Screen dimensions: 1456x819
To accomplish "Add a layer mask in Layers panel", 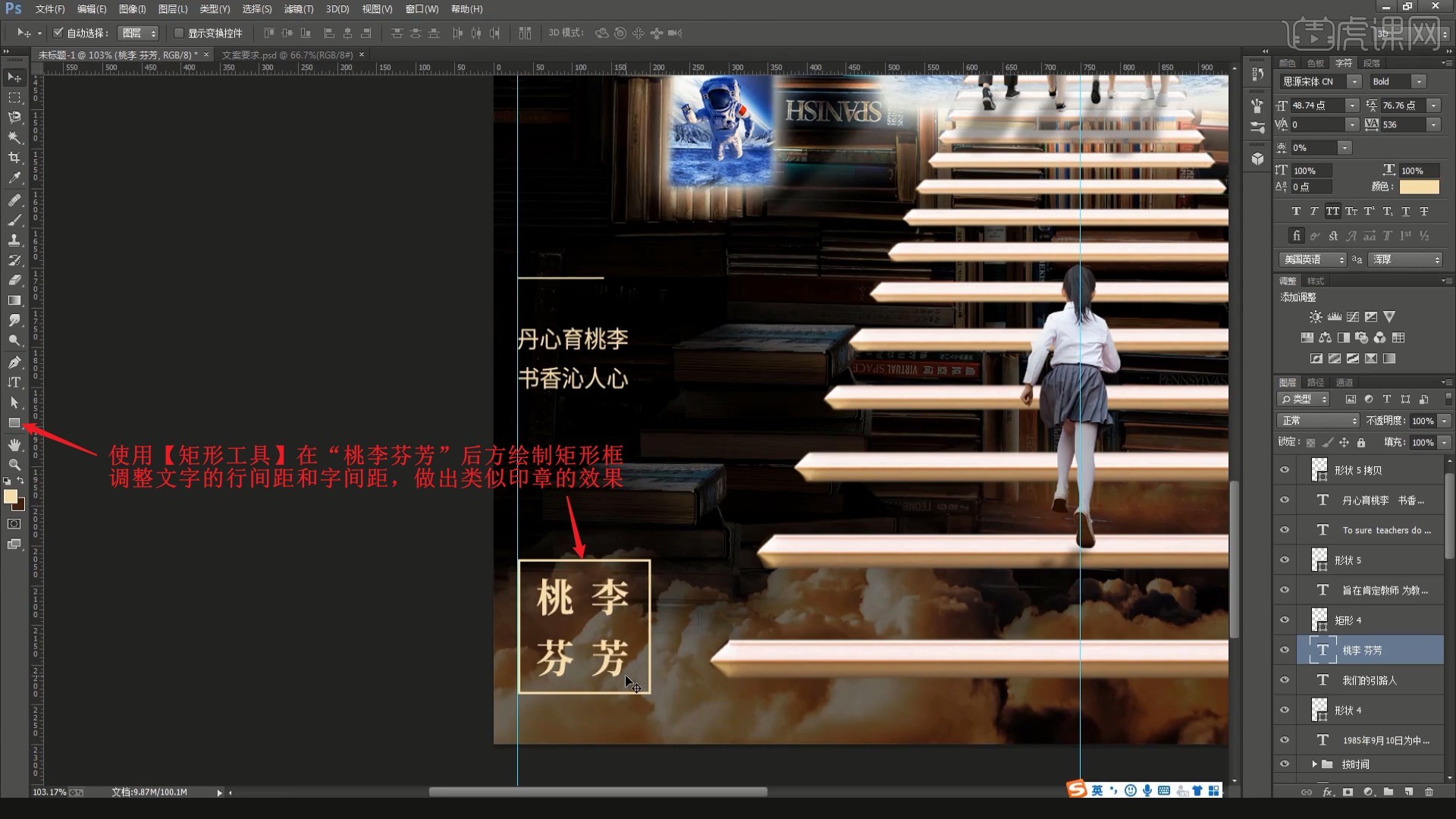I will (1348, 790).
